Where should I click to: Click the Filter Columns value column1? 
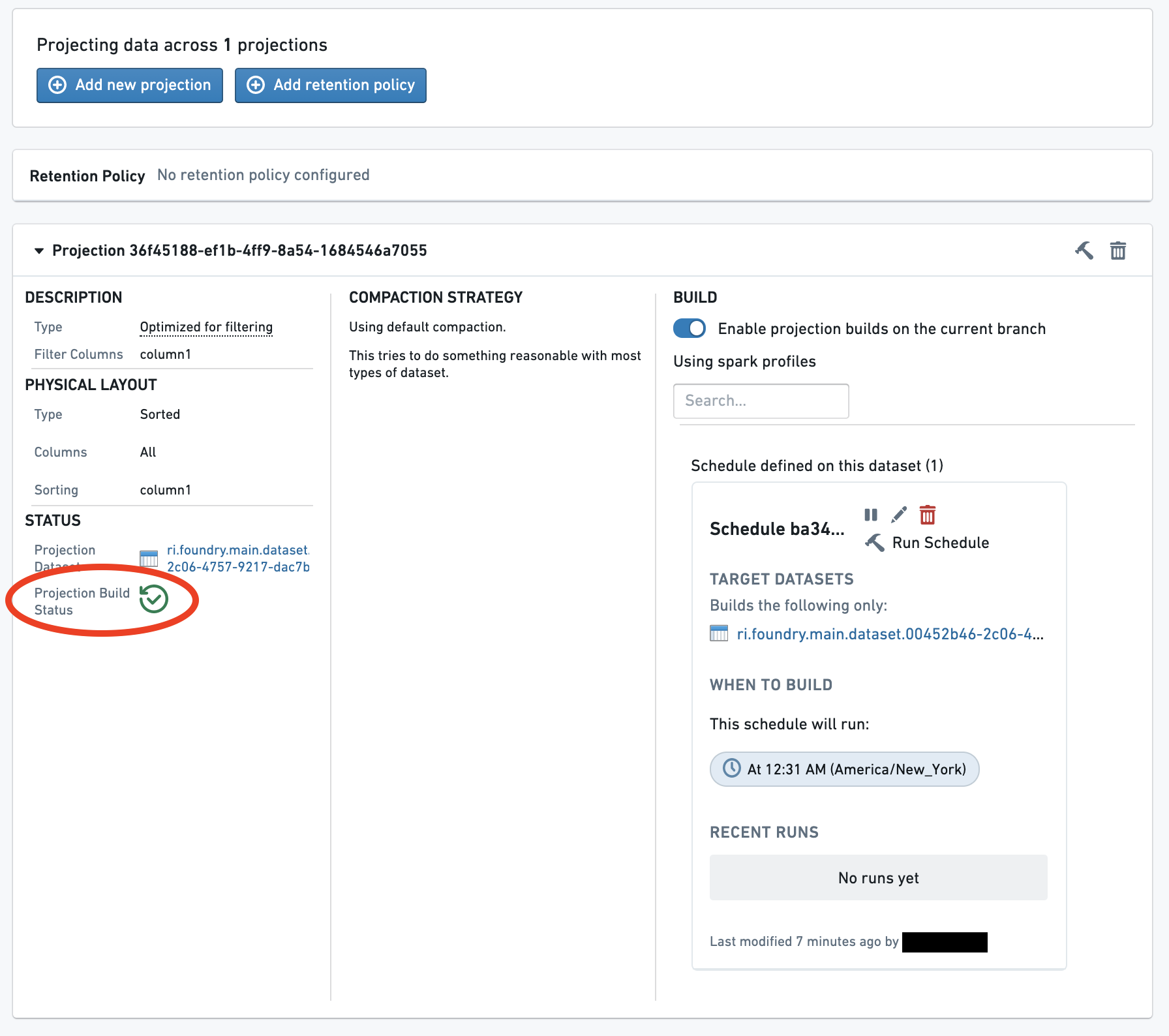pyautogui.click(x=166, y=354)
